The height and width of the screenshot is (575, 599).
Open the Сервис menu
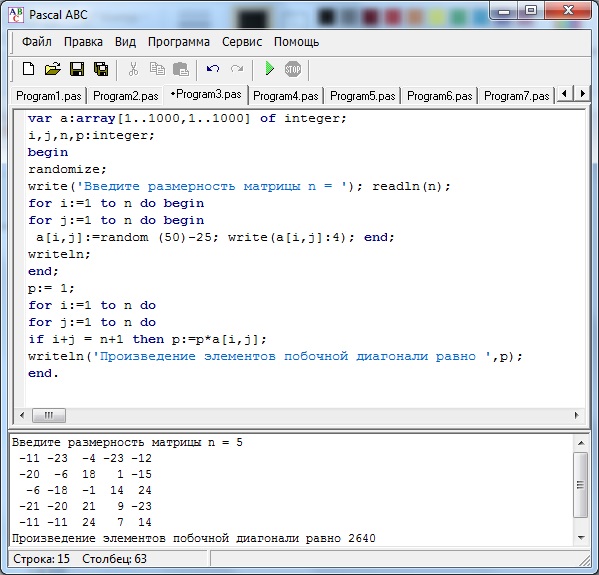click(242, 42)
